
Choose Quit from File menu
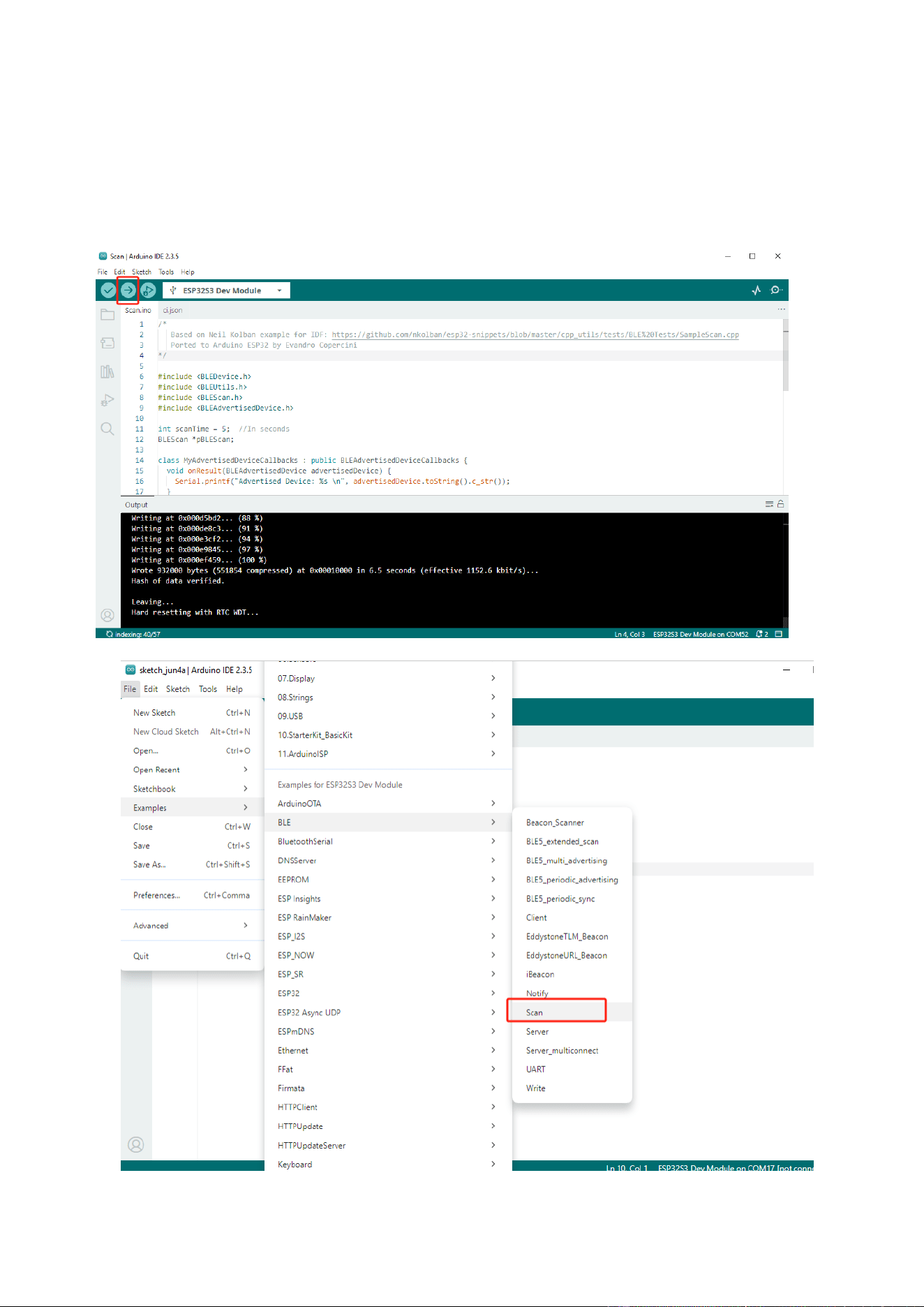click(x=192, y=956)
